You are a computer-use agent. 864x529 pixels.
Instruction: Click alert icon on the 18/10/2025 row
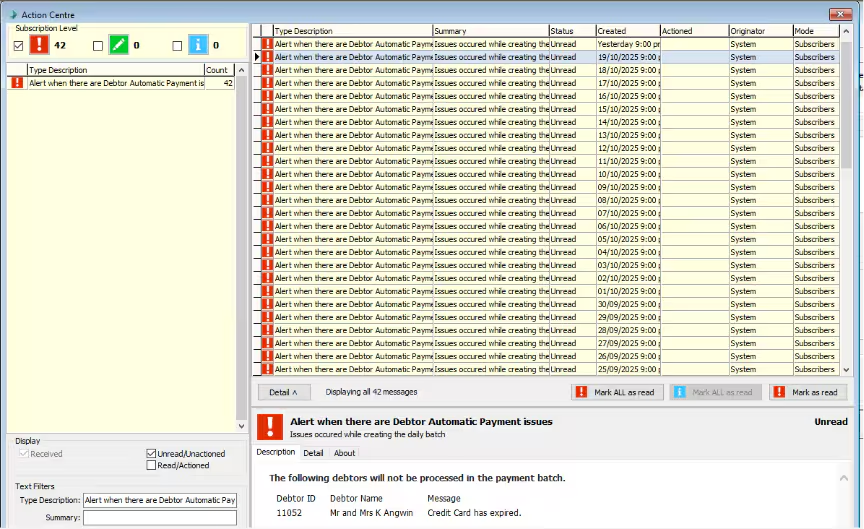(x=267, y=70)
